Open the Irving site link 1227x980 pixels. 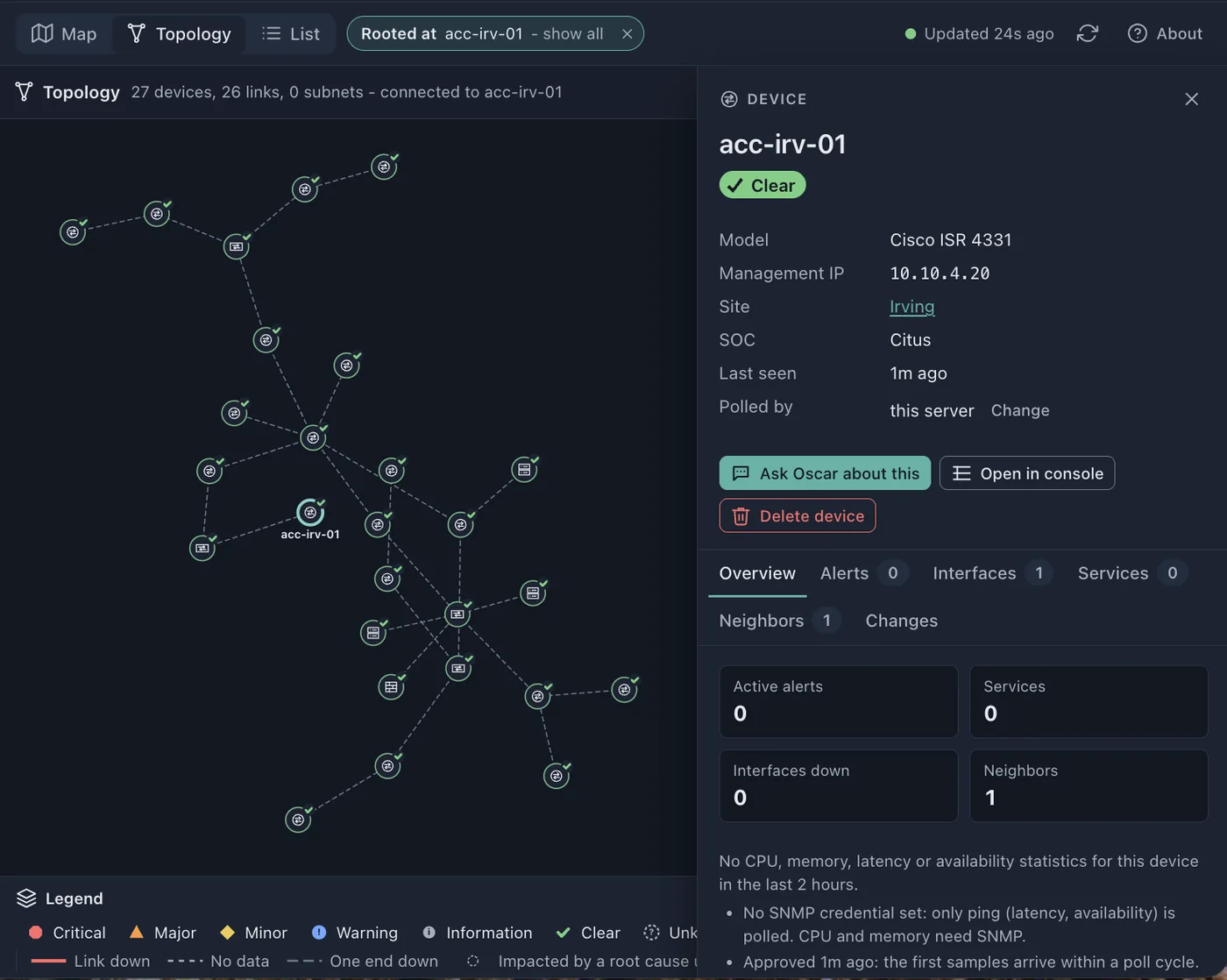point(911,307)
